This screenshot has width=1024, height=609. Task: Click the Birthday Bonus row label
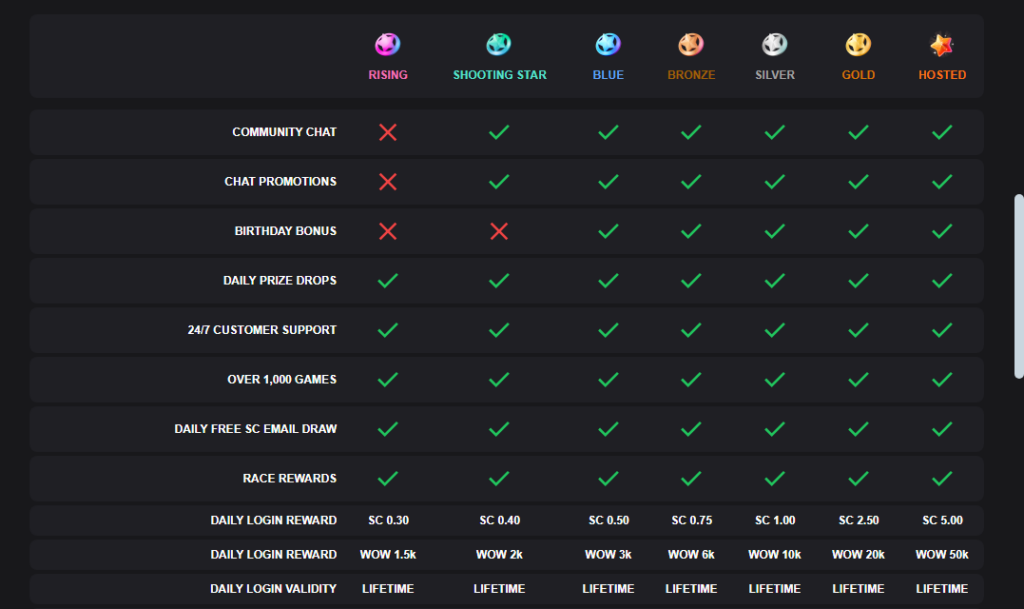click(285, 231)
